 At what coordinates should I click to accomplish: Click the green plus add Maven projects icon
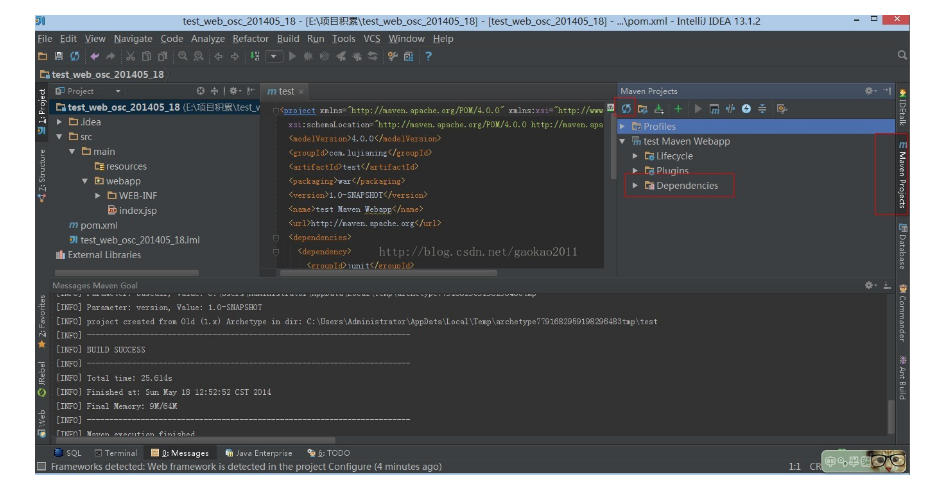click(x=678, y=108)
